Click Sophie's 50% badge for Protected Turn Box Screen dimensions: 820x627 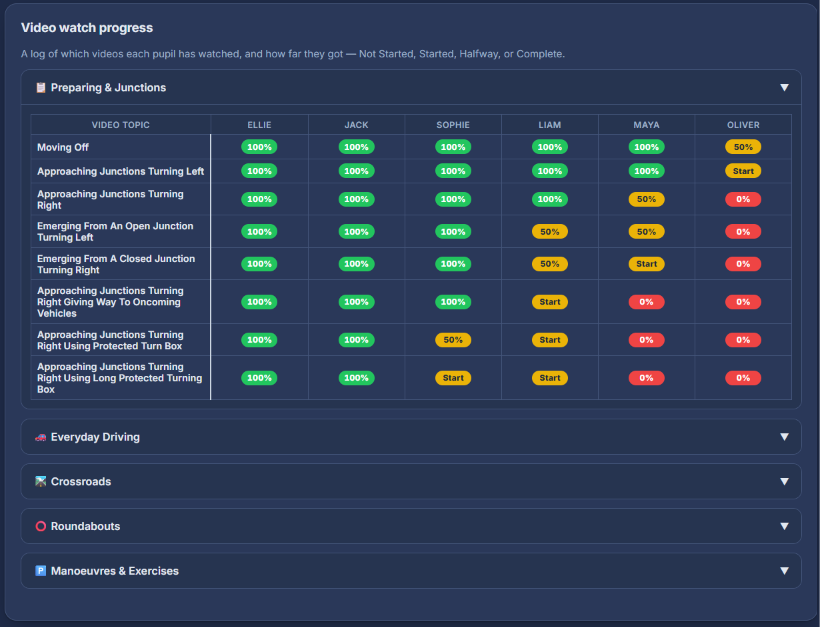click(453, 340)
